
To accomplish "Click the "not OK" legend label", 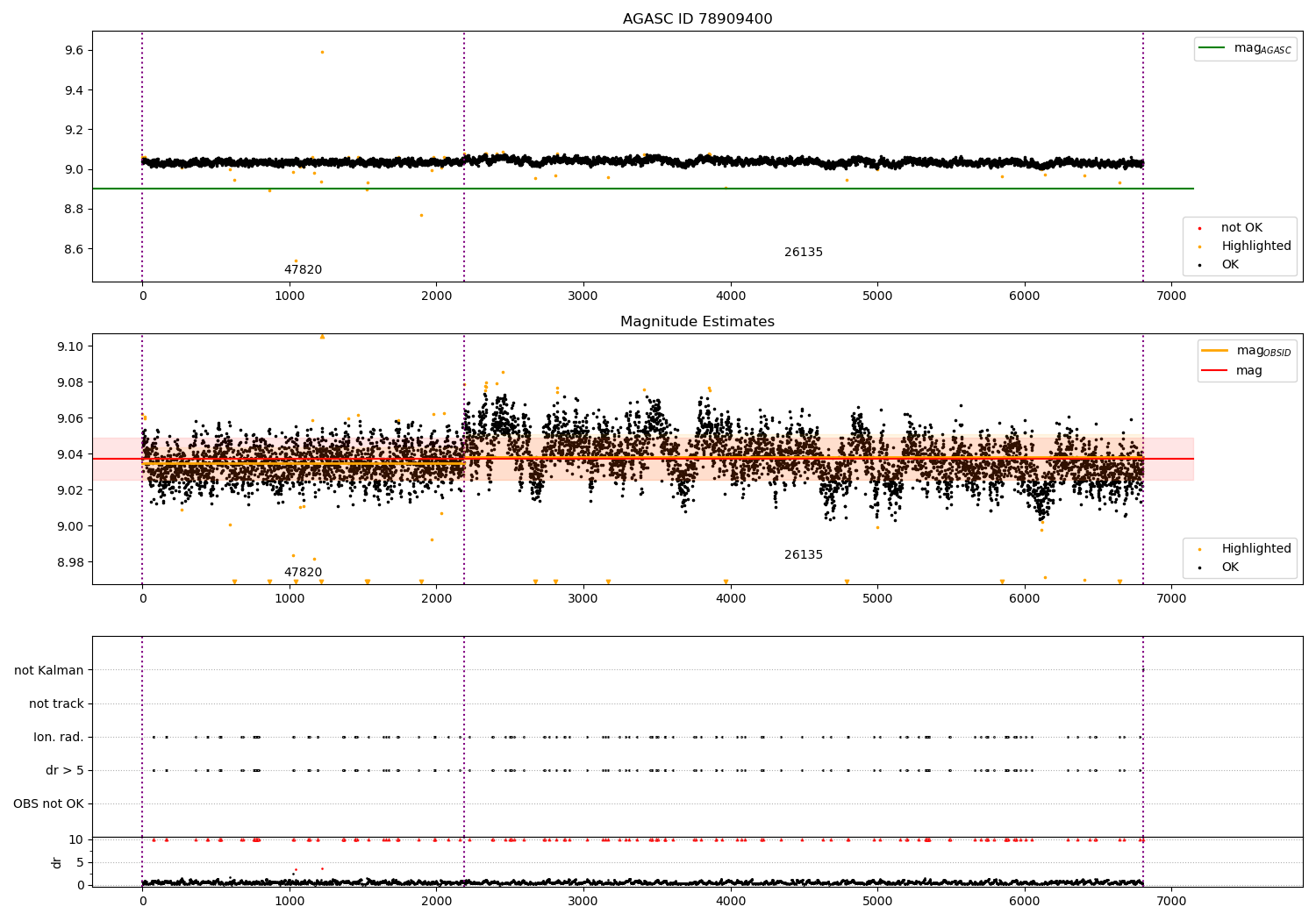I will pos(1241,228).
